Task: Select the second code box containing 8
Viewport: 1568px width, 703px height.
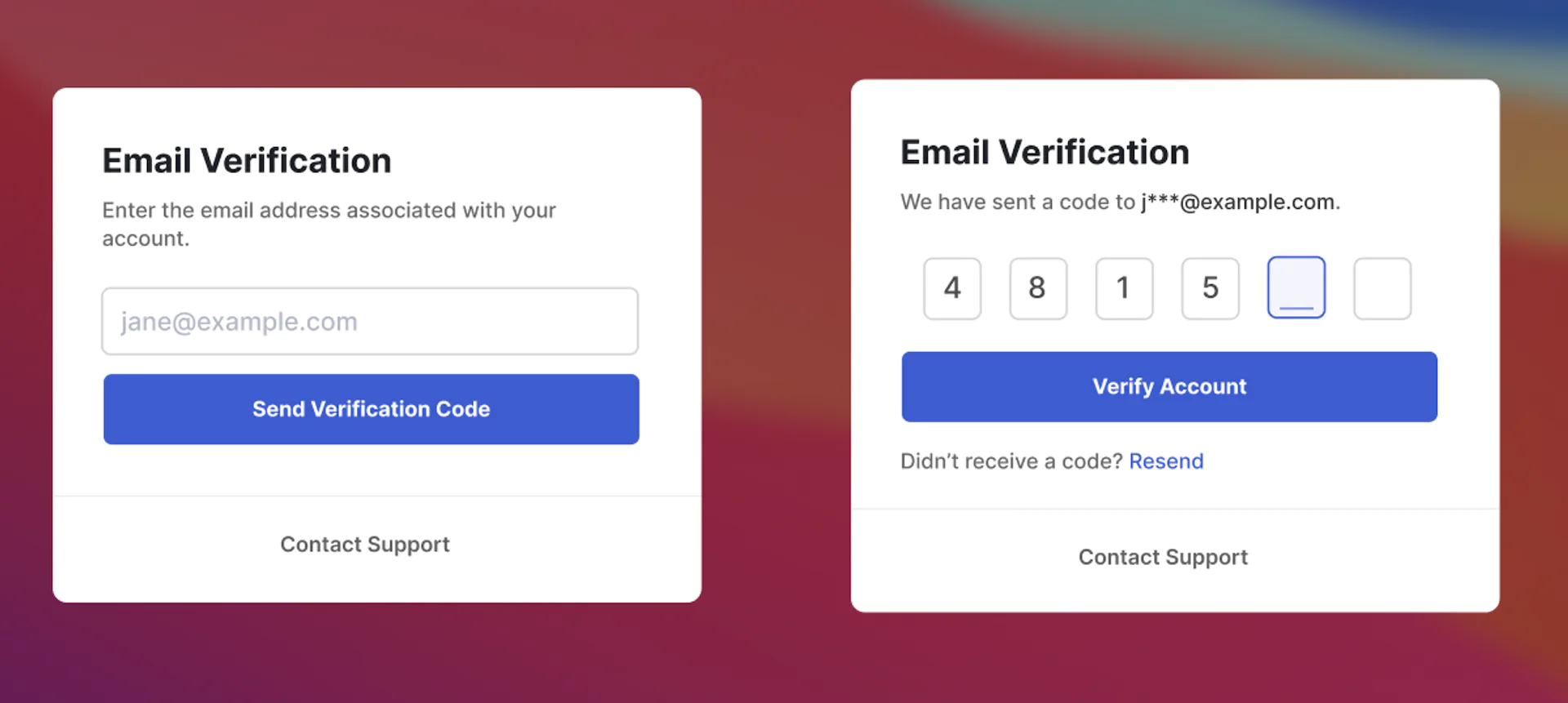Action: [1038, 288]
